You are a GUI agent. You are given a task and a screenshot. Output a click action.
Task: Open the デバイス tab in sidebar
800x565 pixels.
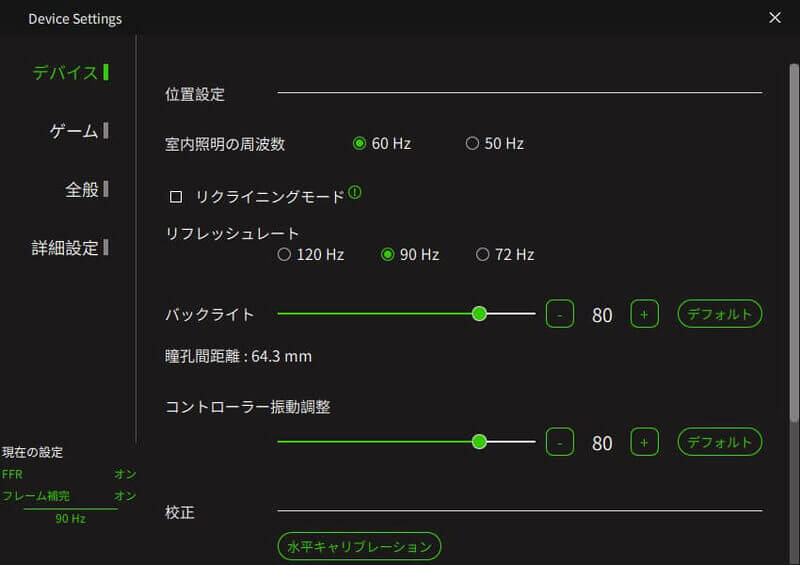point(68,73)
